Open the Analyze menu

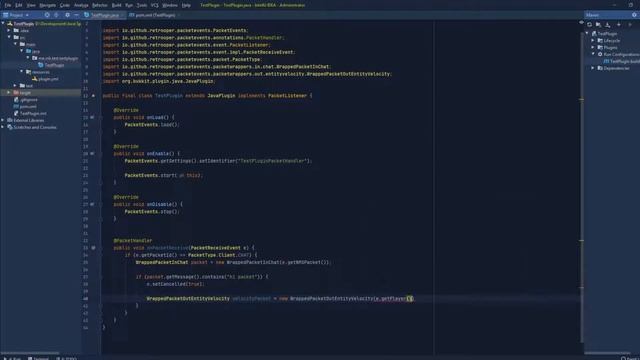coord(81,5)
